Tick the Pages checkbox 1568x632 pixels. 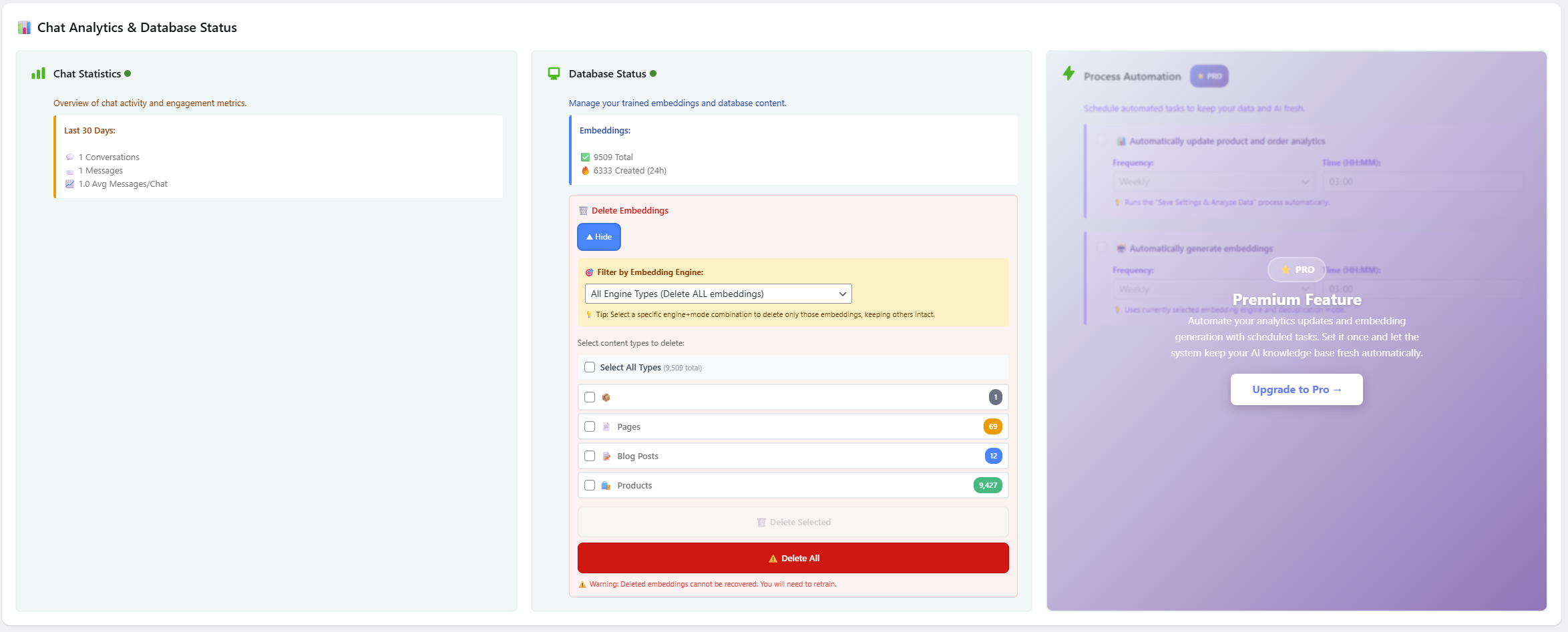click(x=590, y=427)
